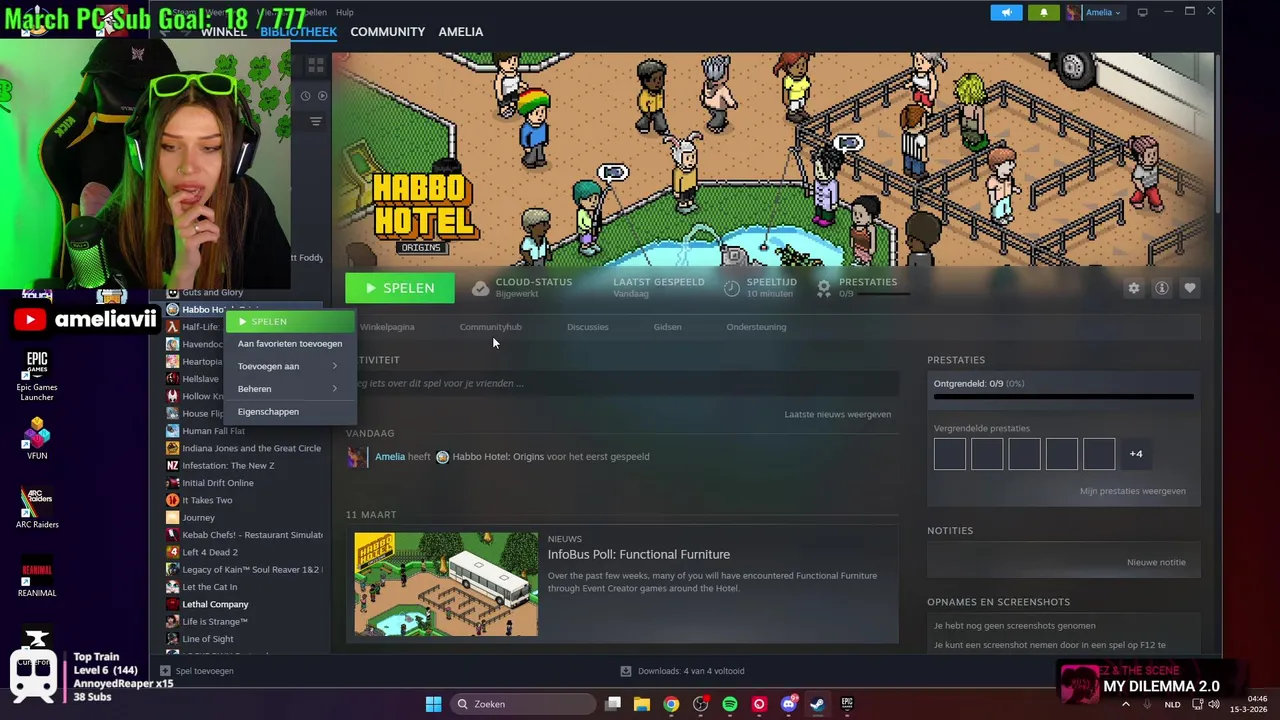Image resolution: width=1280 pixels, height=720 pixels.
Task: Open the Gidsen tab
Action: [x=667, y=327]
